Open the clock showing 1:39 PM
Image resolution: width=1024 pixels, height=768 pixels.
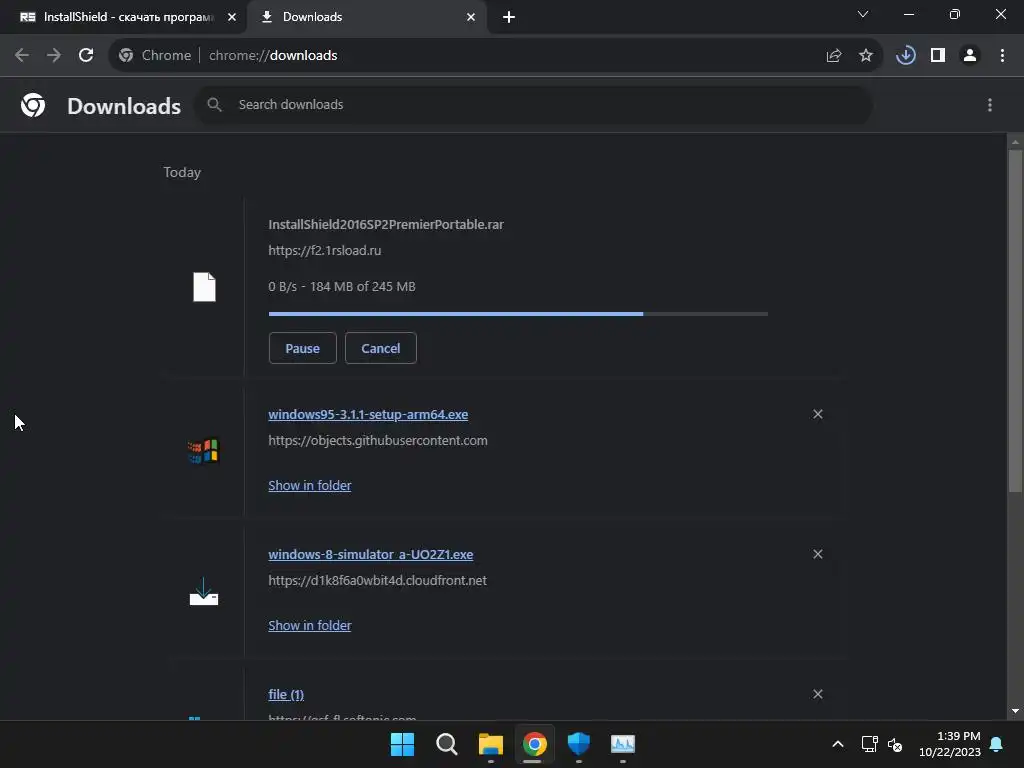pos(950,744)
